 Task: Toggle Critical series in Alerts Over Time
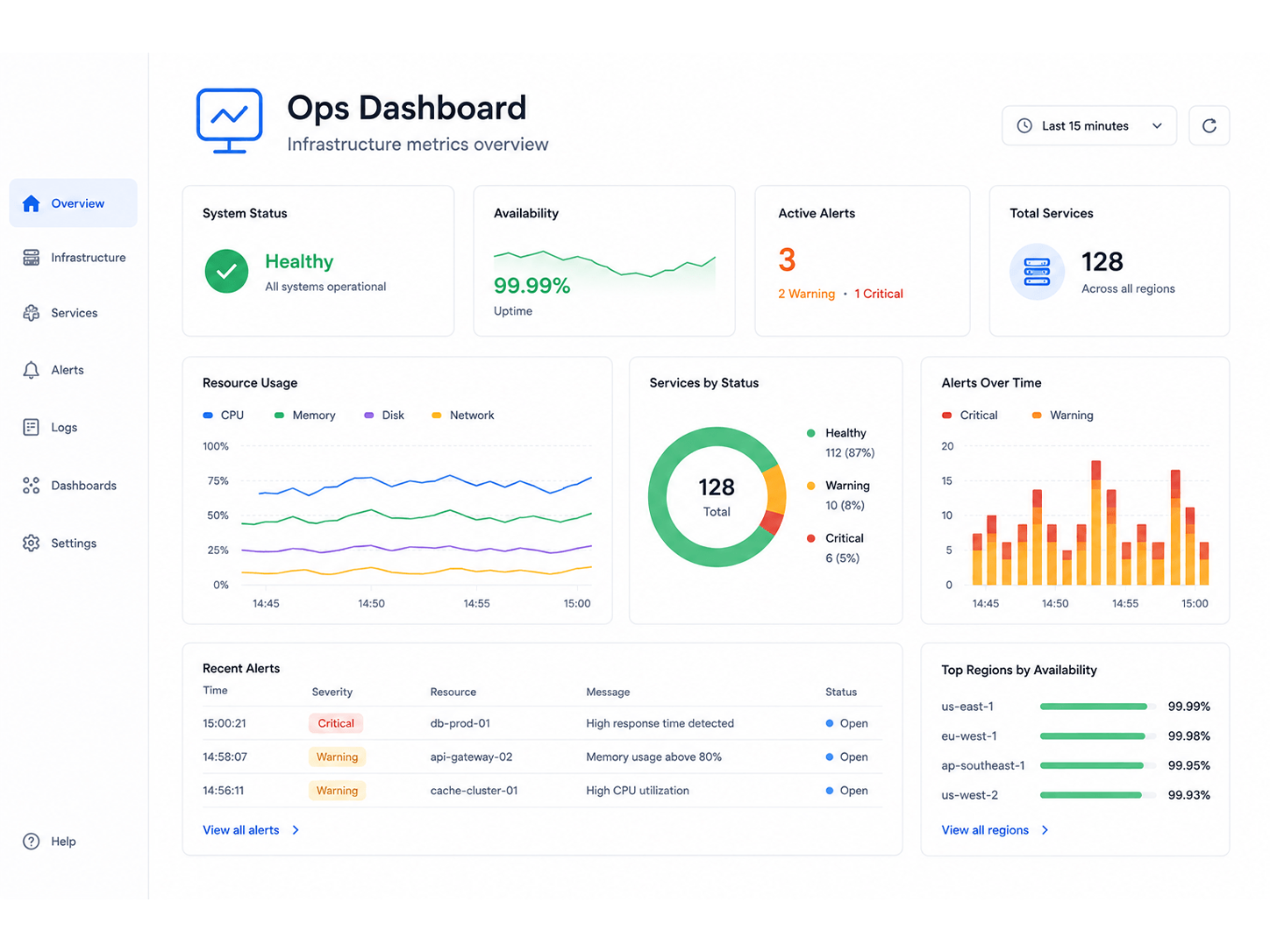(969, 416)
